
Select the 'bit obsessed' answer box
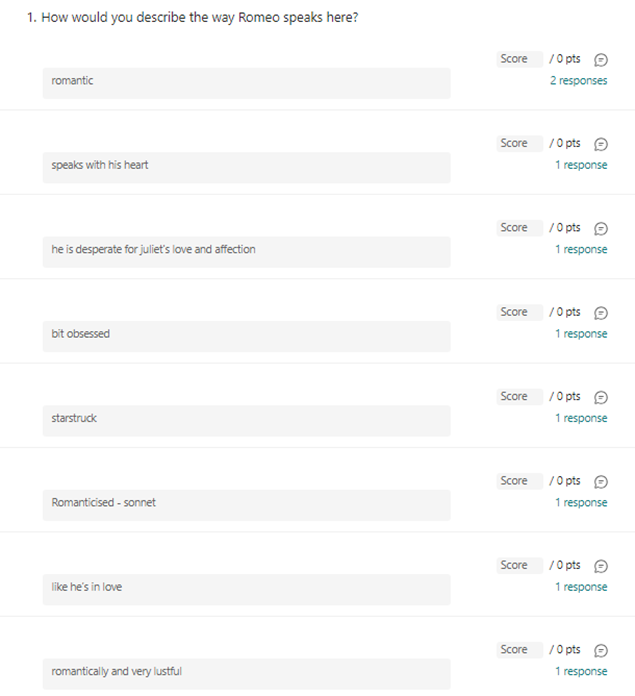pyautogui.click(x=247, y=336)
